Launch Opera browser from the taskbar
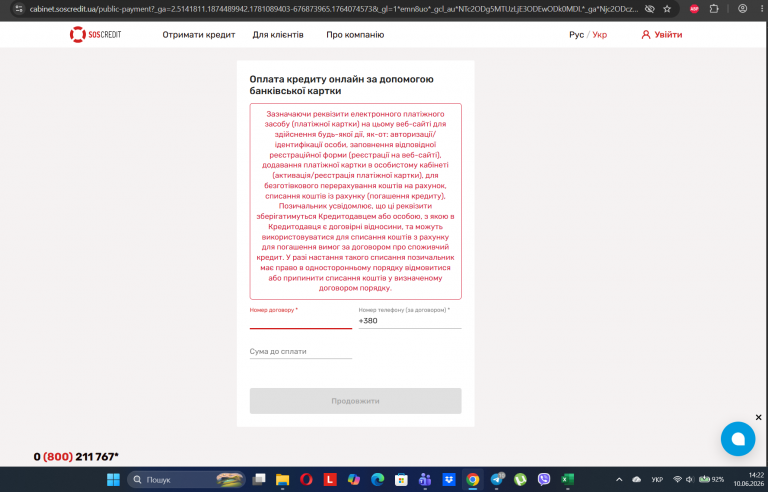The image size is (768, 492). click(x=306, y=479)
